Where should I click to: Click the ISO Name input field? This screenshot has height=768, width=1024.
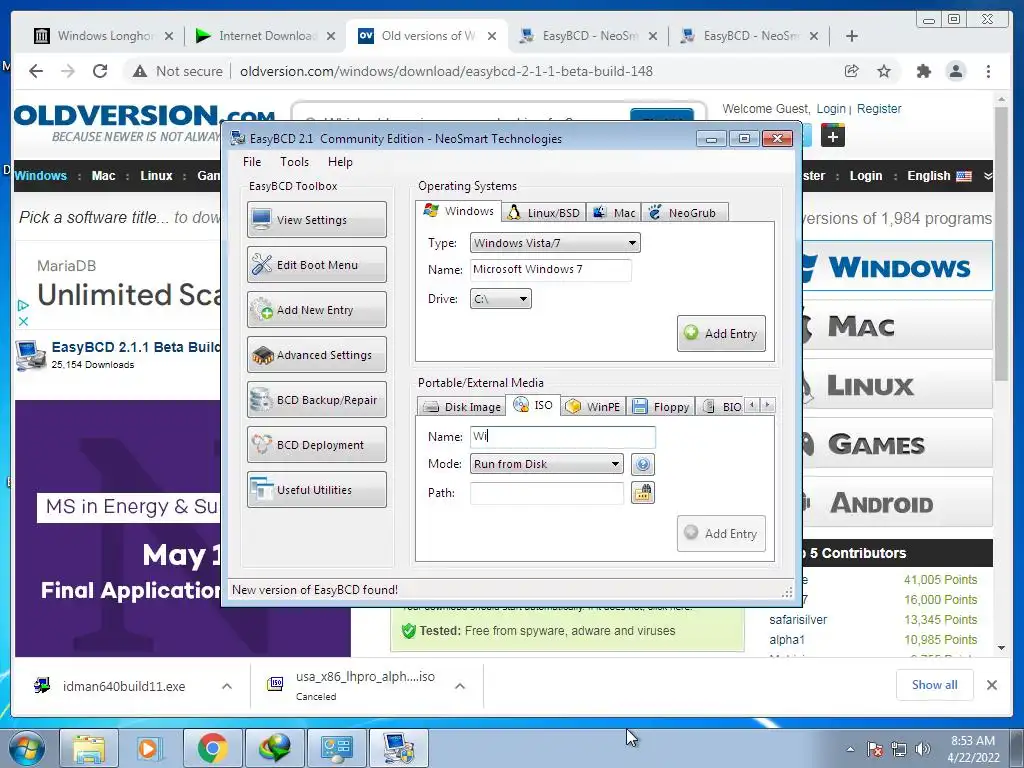(x=562, y=437)
